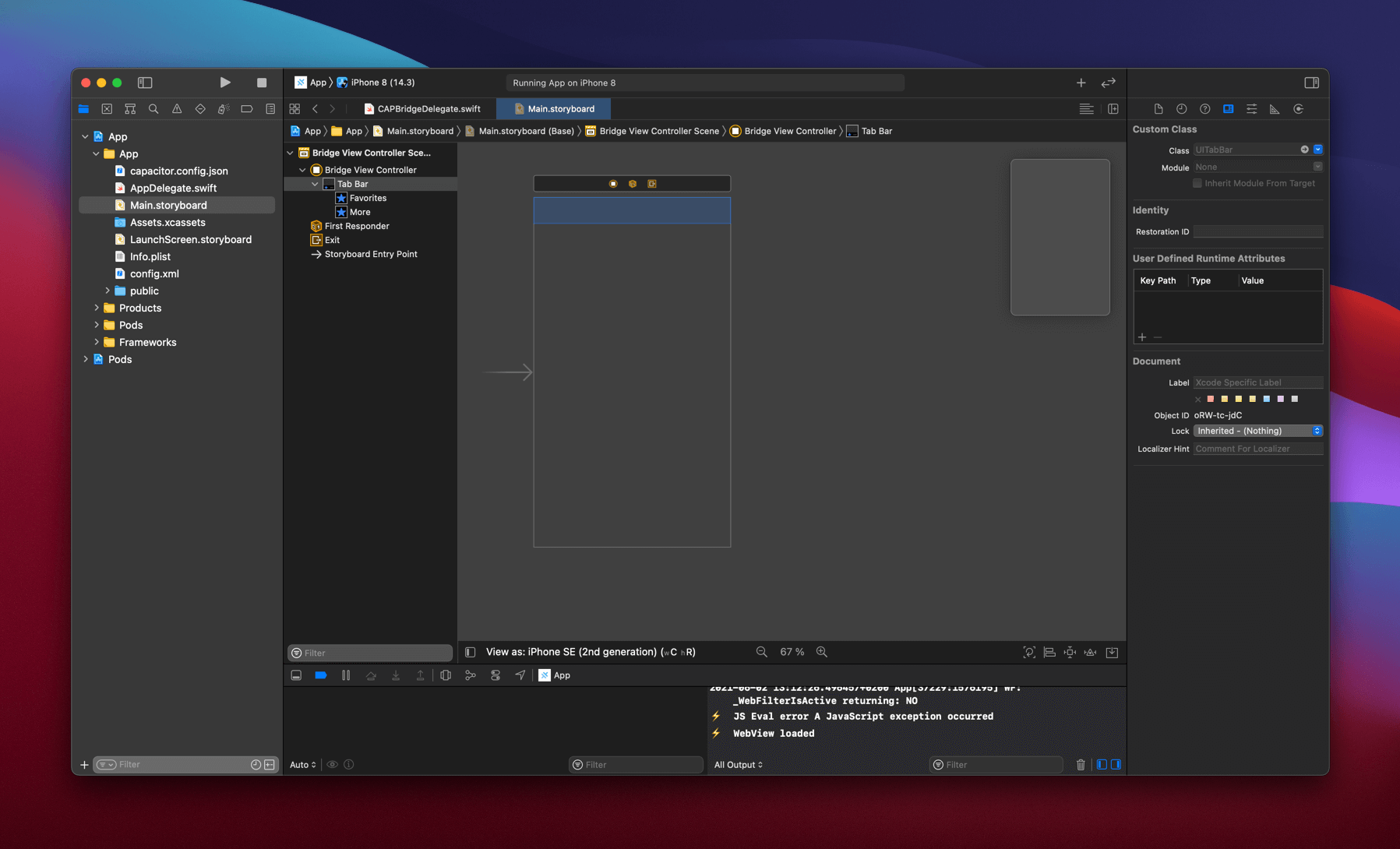The height and width of the screenshot is (849, 1400).
Task: Switch to the Main.storyboard tab
Action: click(x=554, y=109)
